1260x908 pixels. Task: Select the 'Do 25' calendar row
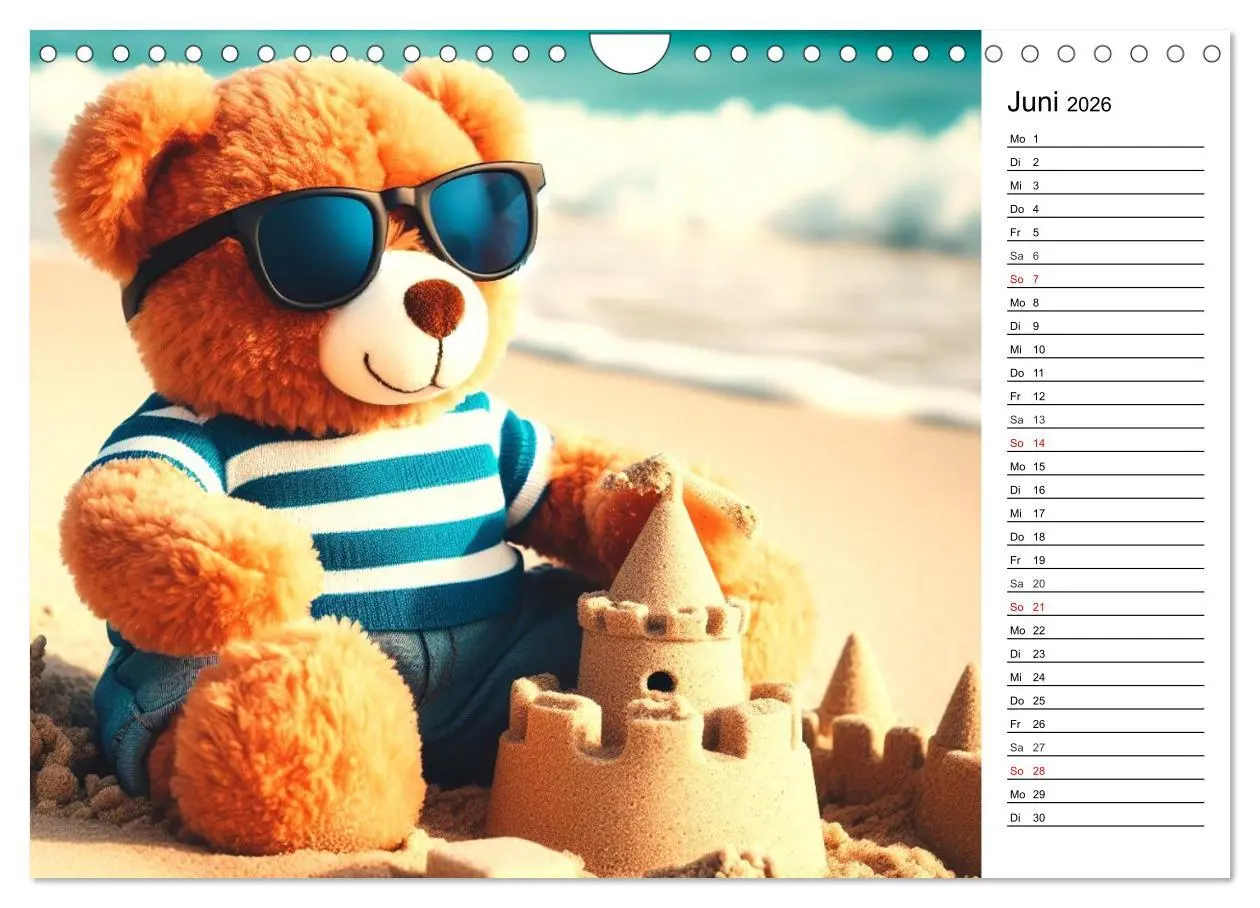click(x=1105, y=700)
